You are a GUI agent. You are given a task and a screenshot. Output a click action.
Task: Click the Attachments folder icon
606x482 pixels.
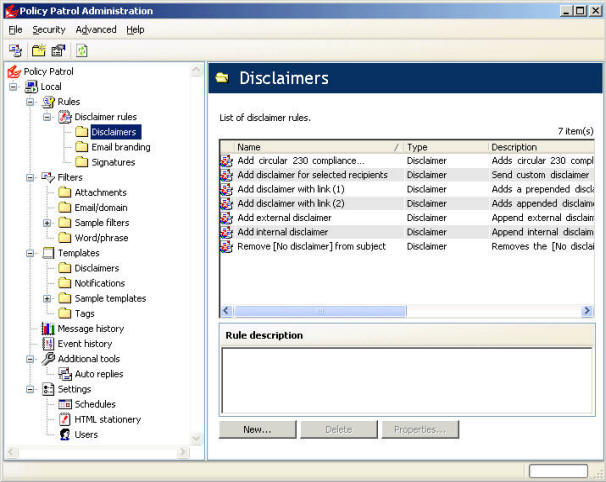[65, 192]
